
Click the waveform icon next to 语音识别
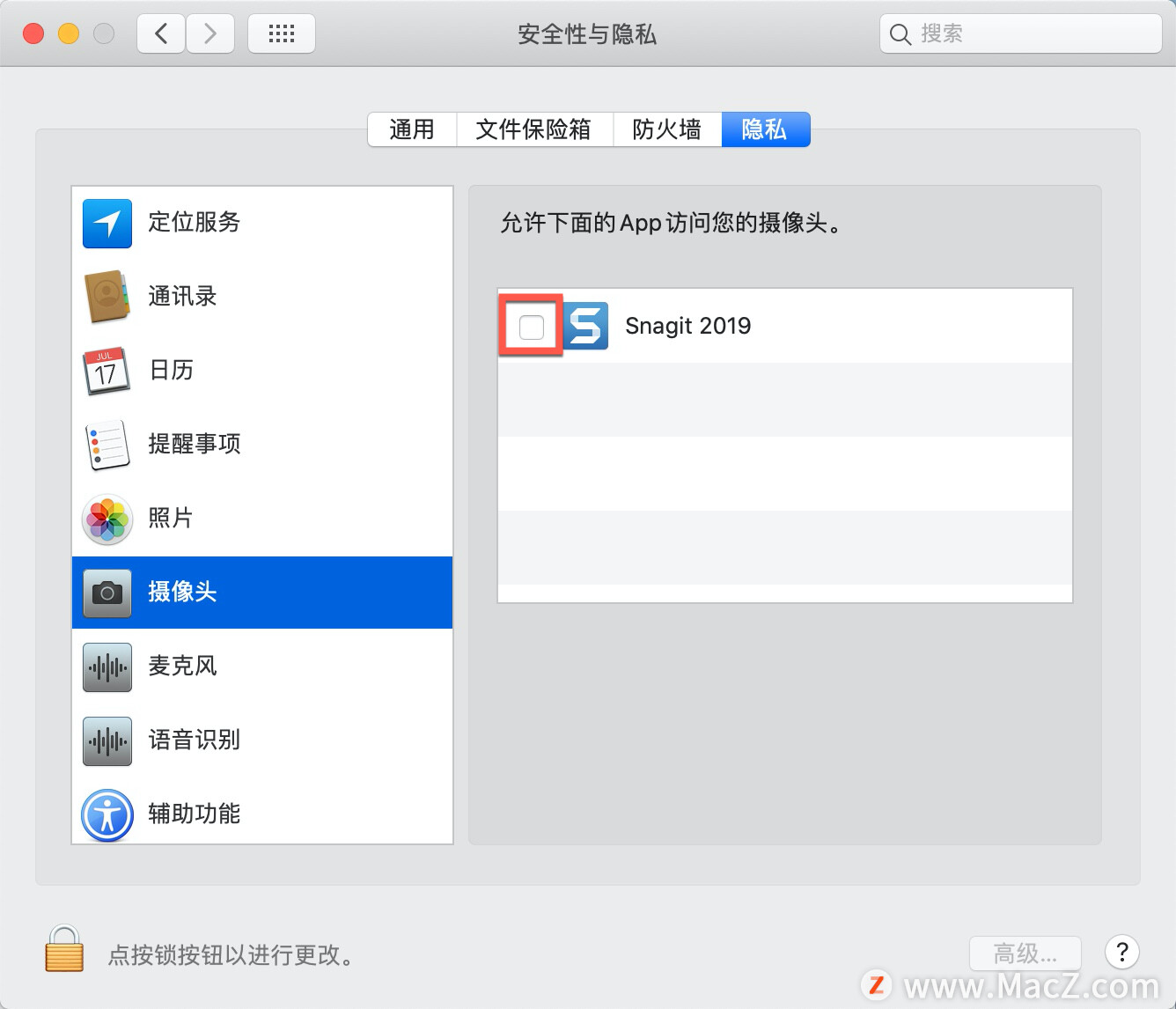[107, 740]
